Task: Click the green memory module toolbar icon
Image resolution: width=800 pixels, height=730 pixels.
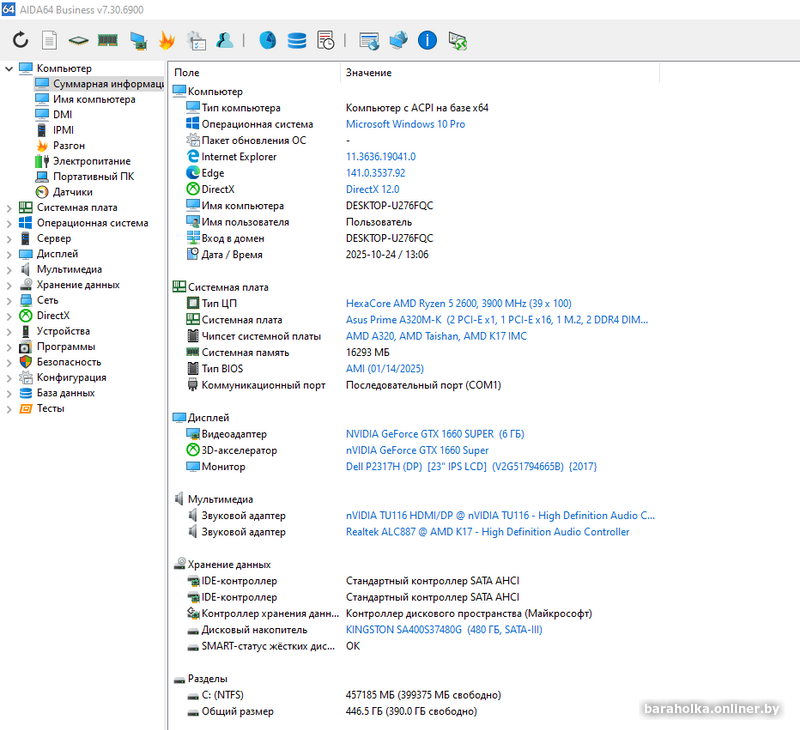Action: [x=107, y=41]
